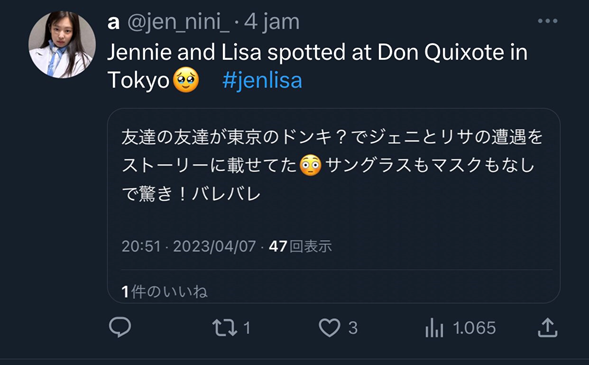This screenshot has height=365, width=589.
Task: Click the quoted tweet time 20:51
Action: (x=141, y=247)
